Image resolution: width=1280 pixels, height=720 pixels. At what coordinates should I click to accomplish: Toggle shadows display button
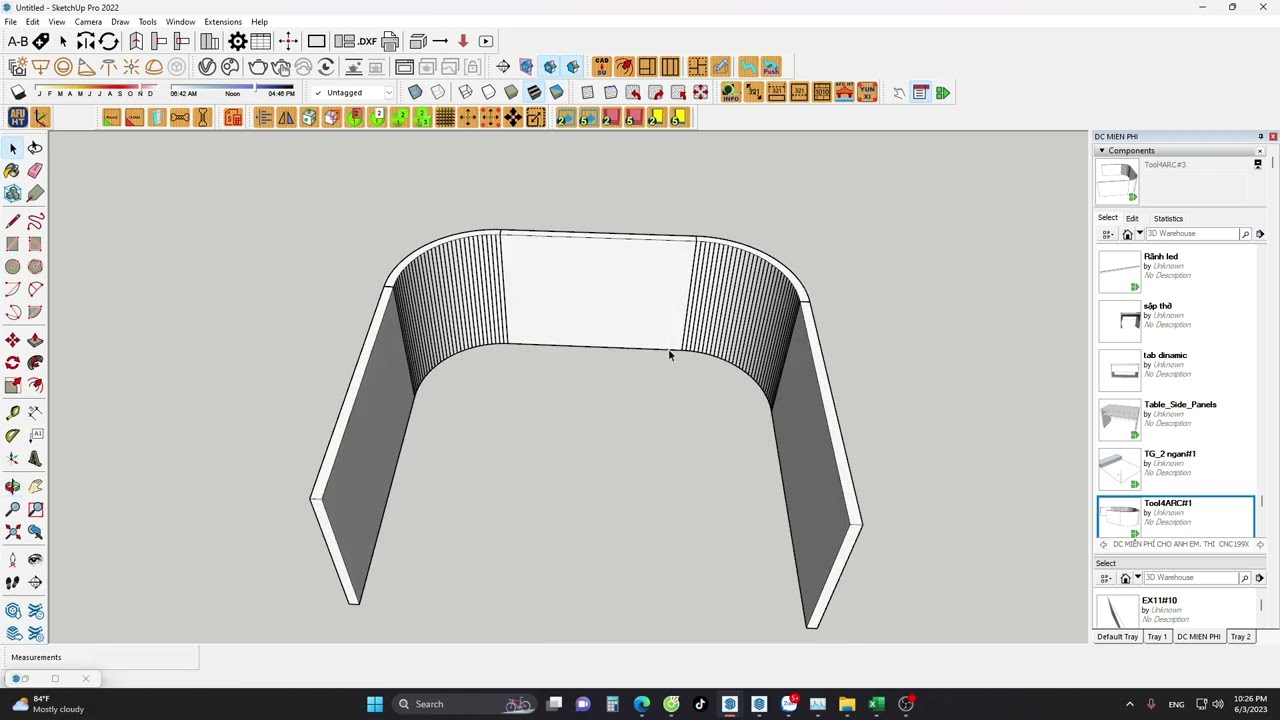tap(18, 93)
